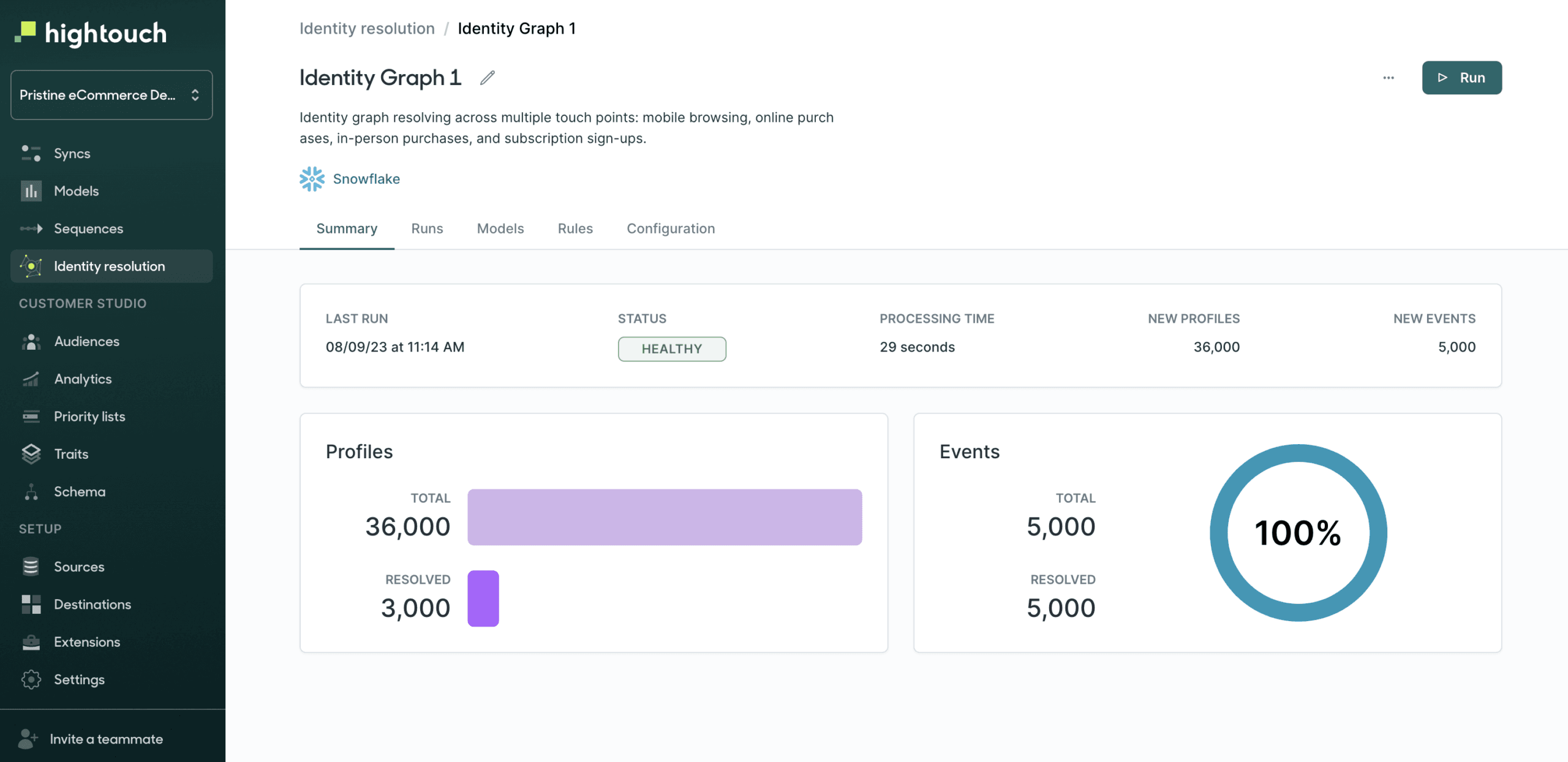Viewport: 1568px width, 762px height.
Task: Go to the Configuration tab
Action: click(x=671, y=228)
